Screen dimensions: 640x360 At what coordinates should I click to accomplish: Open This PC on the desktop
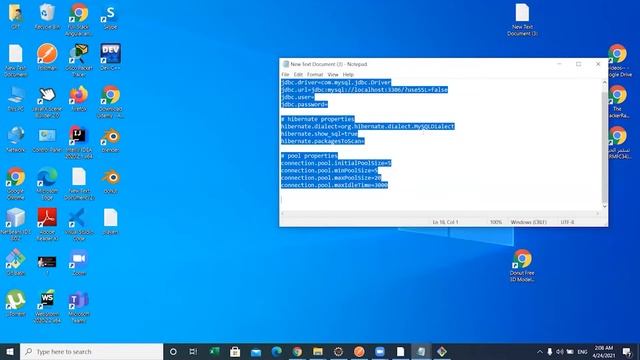16,98
